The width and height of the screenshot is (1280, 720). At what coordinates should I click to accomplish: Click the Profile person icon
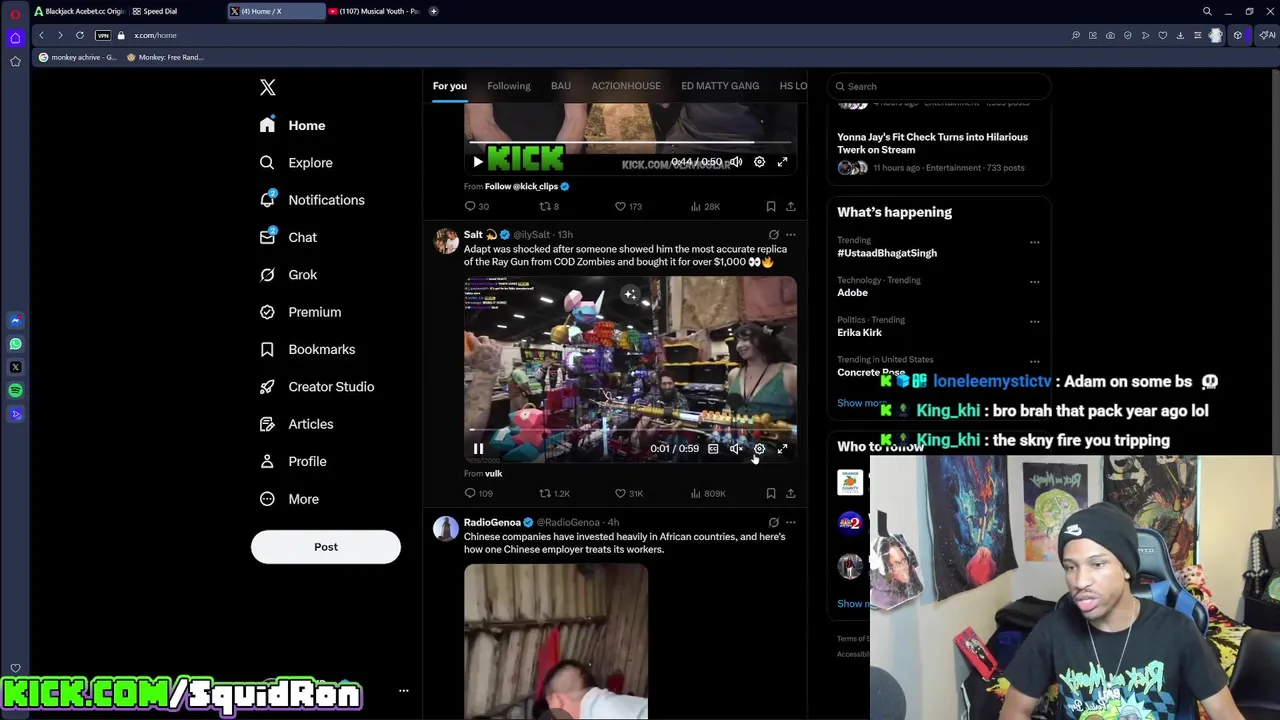[x=267, y=461]
